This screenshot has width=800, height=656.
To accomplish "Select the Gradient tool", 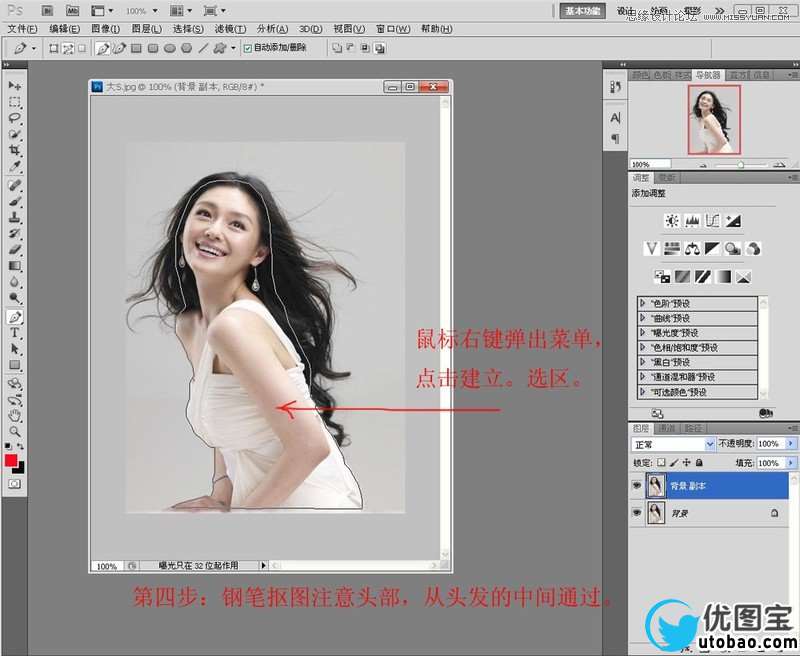I will 15,266.
